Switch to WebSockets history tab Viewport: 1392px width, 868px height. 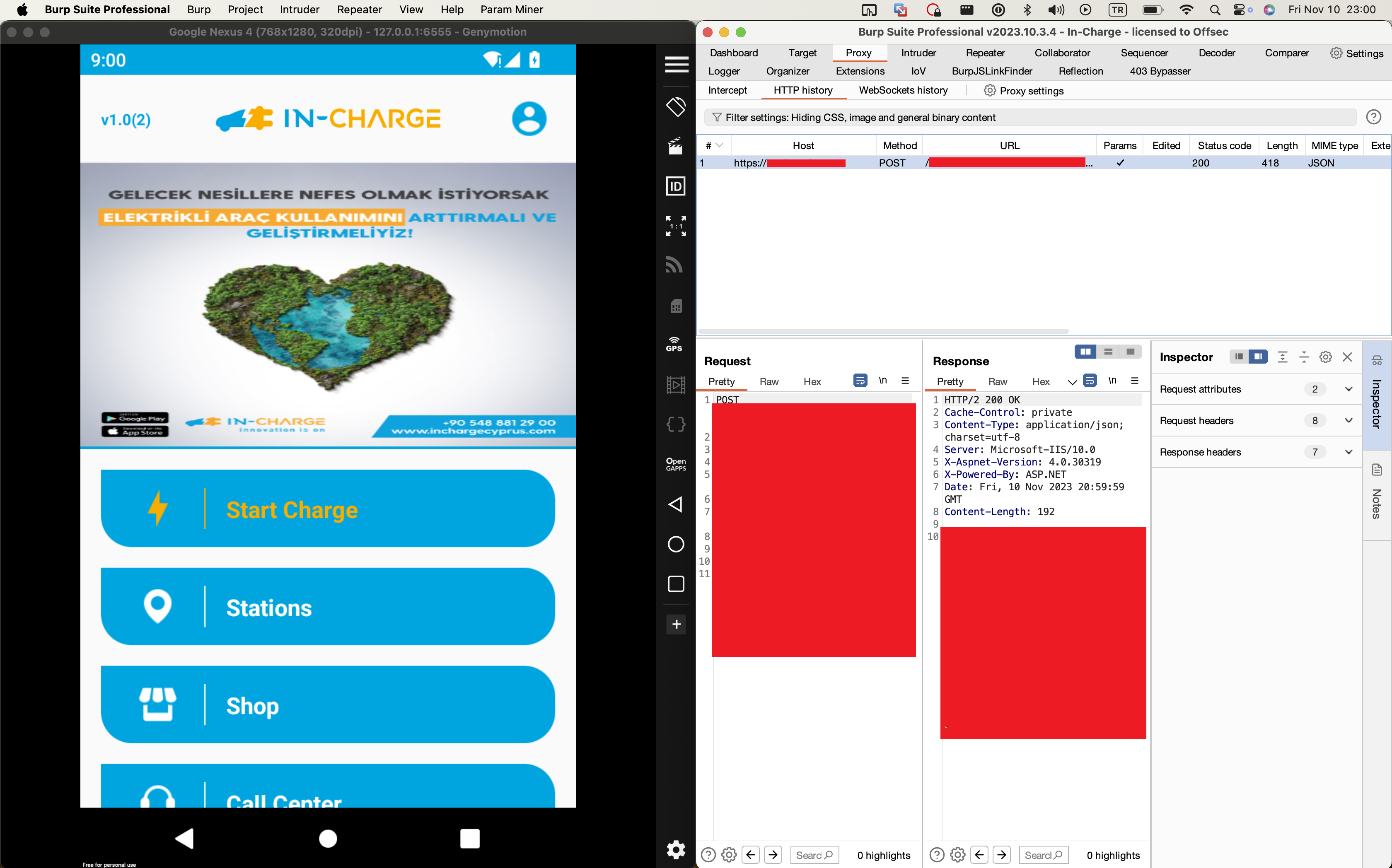tap(903, 90)
